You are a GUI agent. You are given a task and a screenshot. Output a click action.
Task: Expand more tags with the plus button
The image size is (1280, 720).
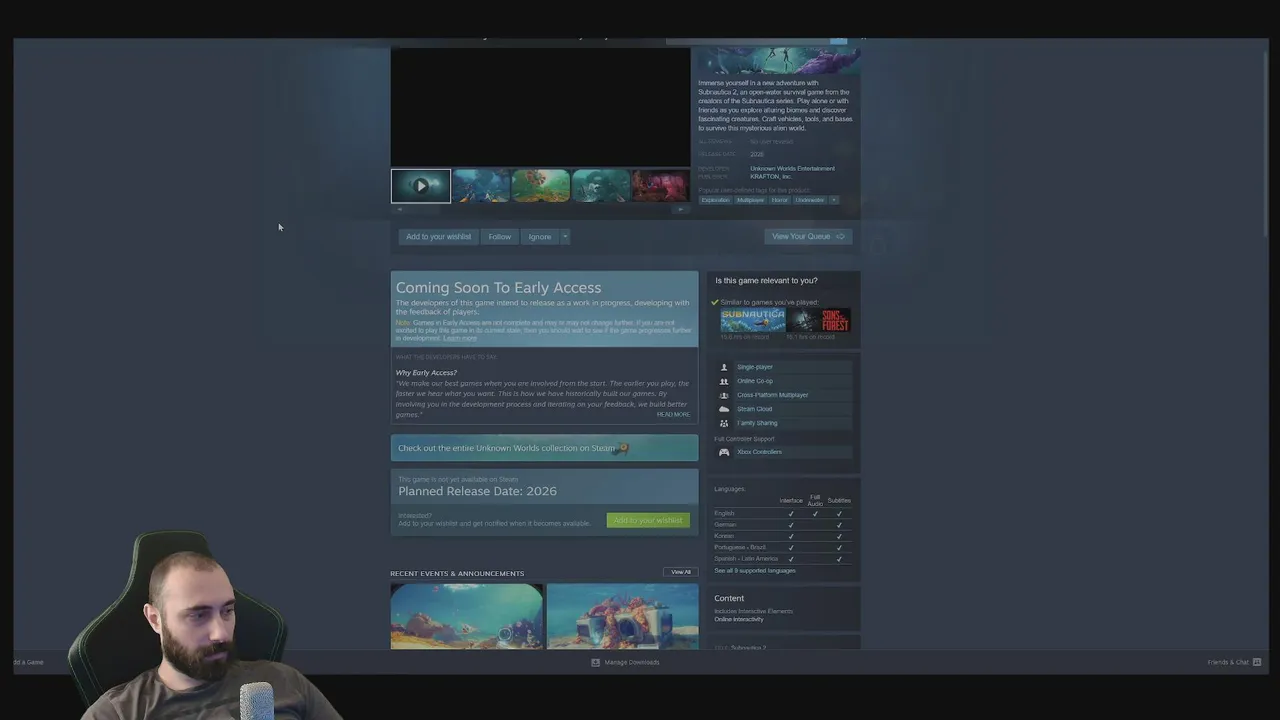(x=834, y=200)
